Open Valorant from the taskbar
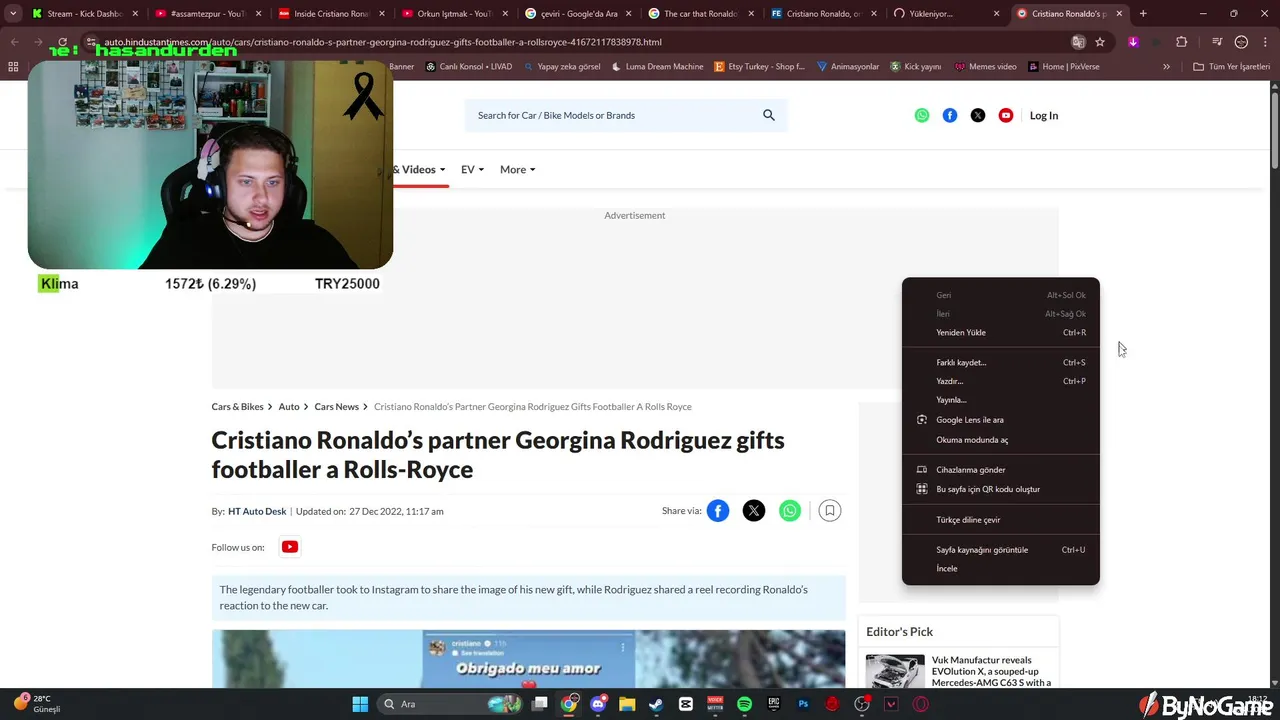Screen dimensions: 1280x720 pos(891,704)
